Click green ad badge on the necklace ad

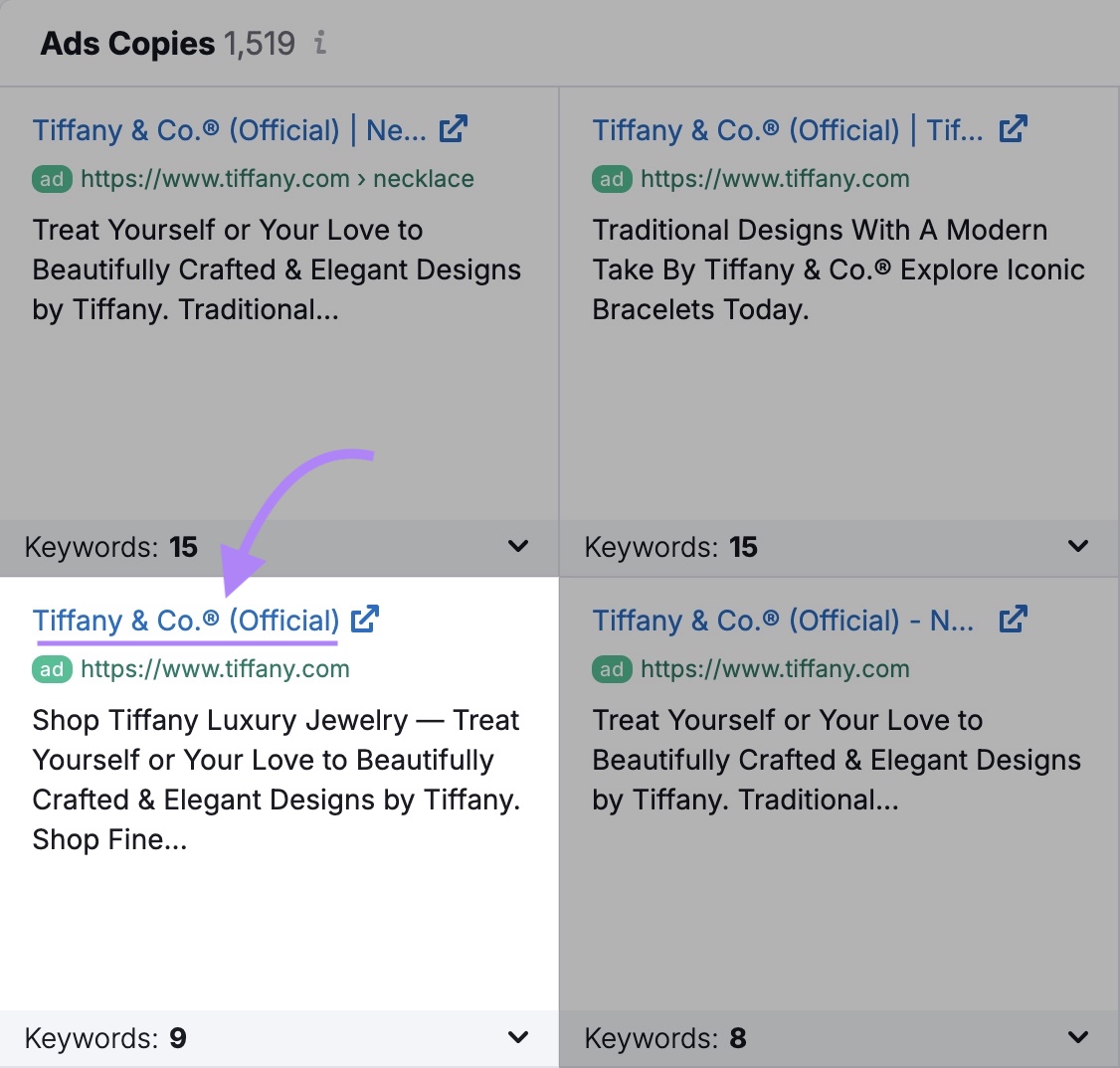coord(51,179)
